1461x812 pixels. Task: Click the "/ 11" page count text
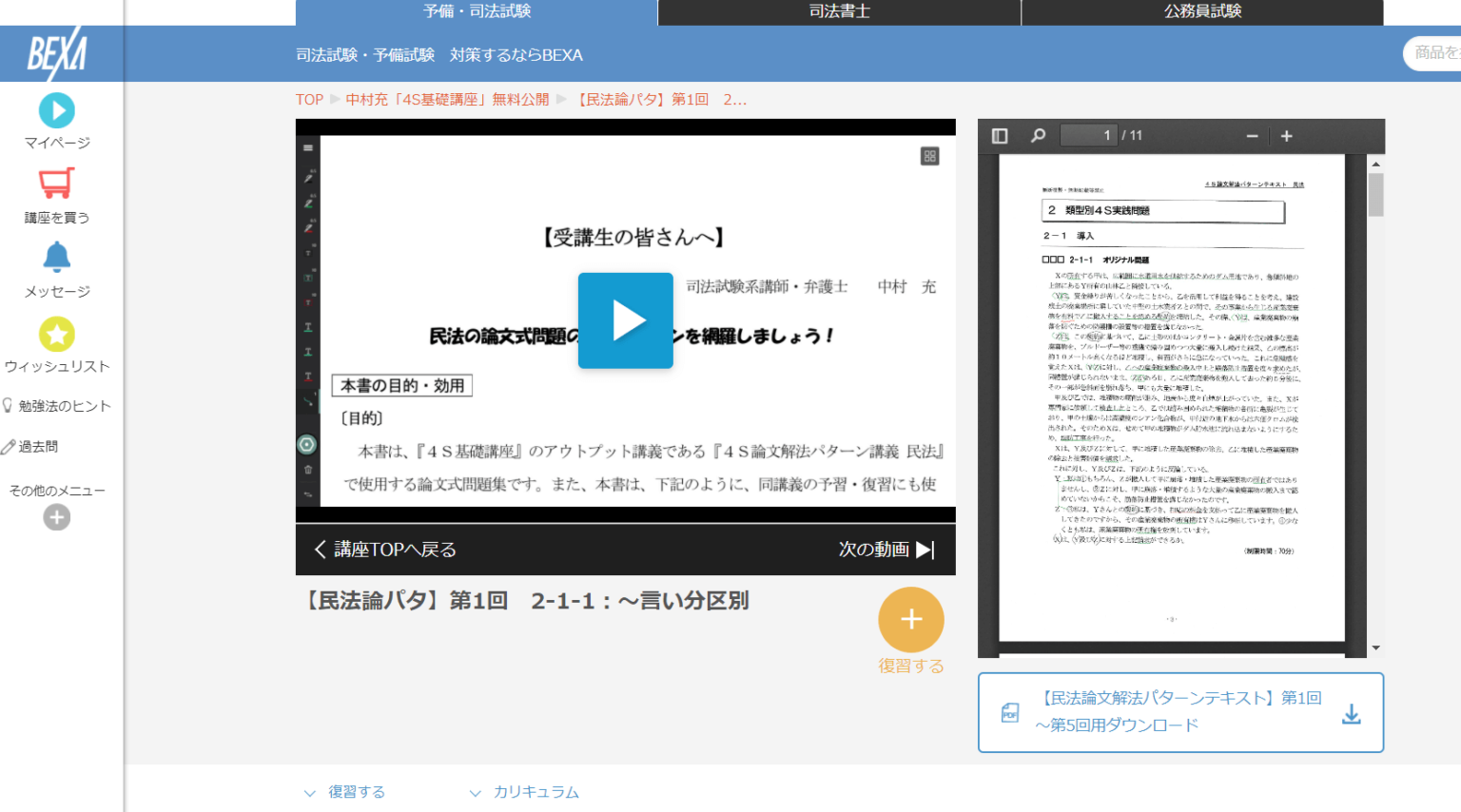1132,136
